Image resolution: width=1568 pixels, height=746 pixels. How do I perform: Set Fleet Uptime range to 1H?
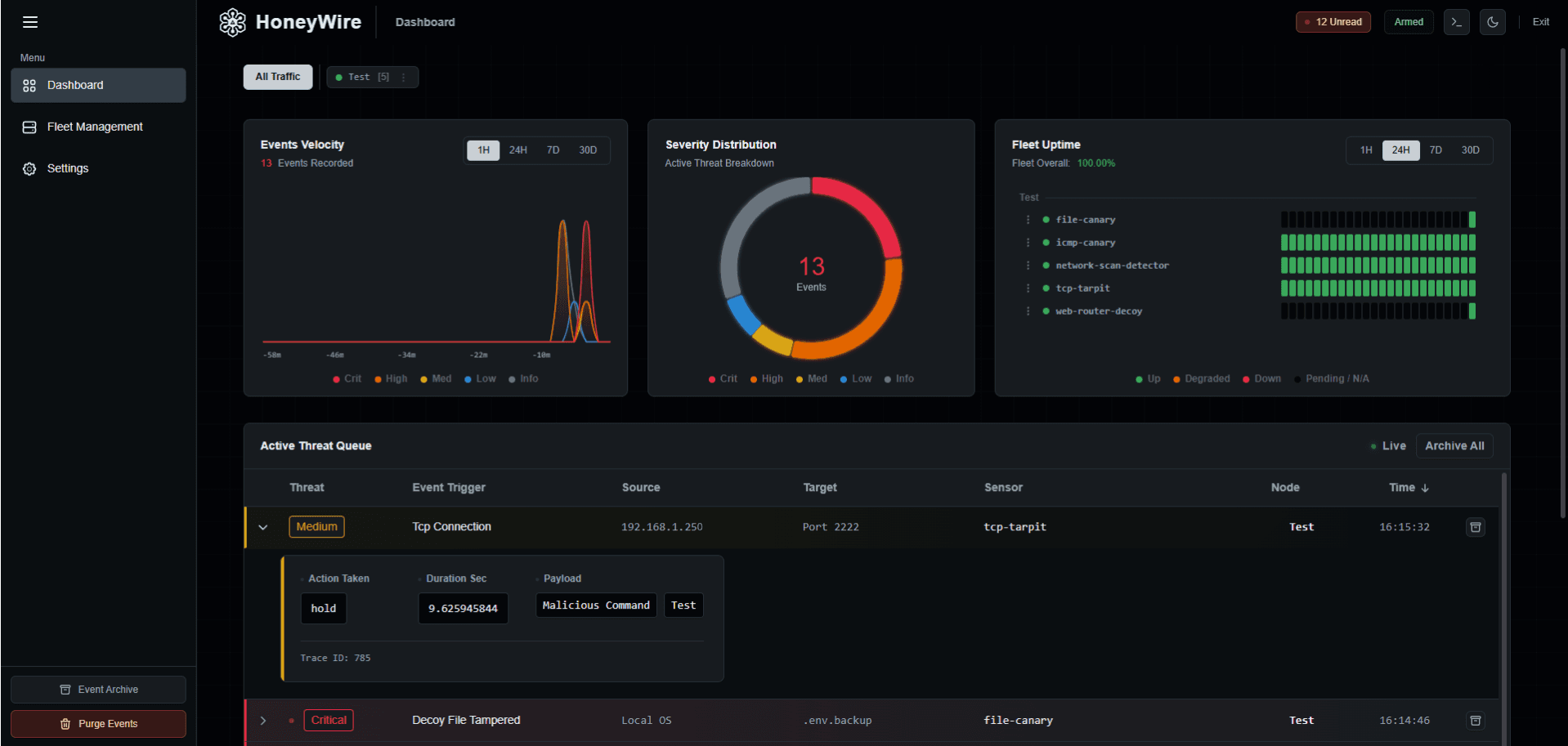click(1366, 150)
